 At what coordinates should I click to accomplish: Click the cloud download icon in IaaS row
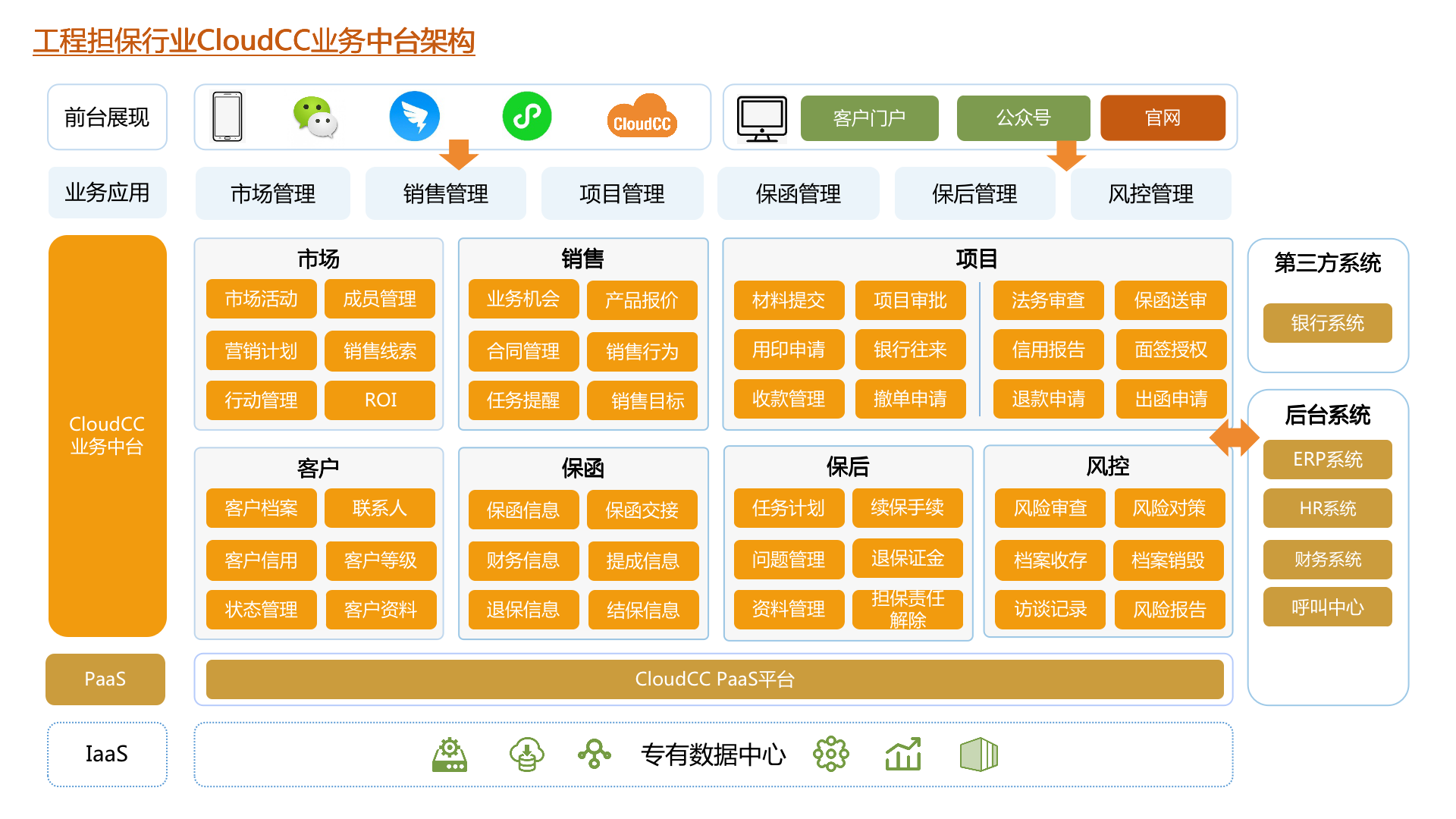(526, 755)
